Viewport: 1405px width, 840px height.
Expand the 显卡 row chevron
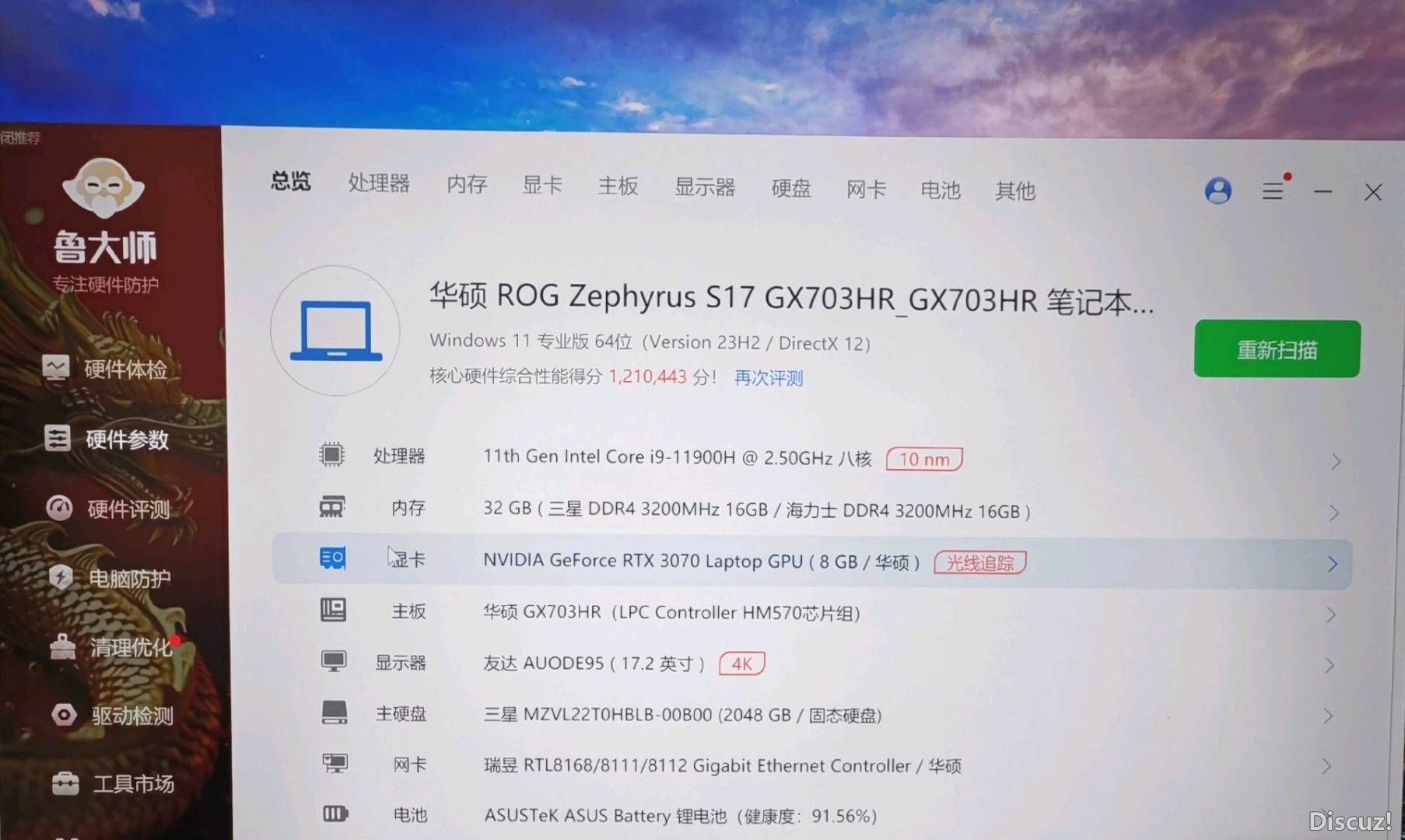(1333, 564)
